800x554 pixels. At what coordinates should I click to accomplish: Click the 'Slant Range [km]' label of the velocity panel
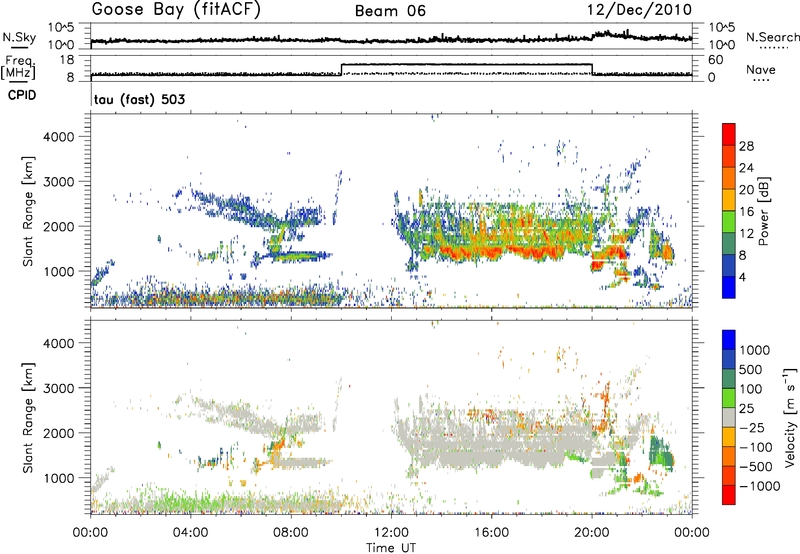pos(28,417)
